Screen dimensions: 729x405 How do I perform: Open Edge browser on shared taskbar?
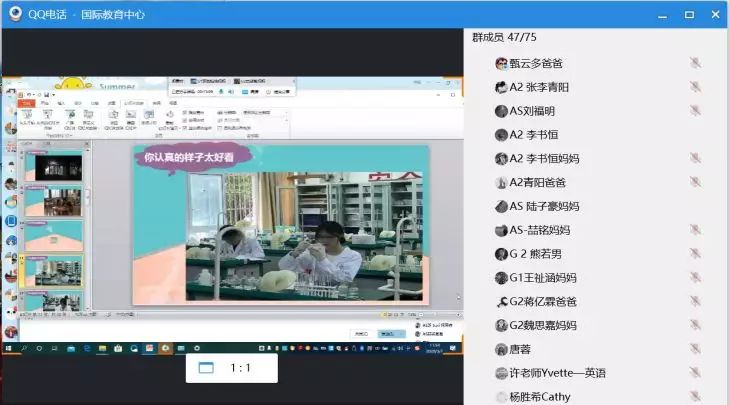(x=87, y=348)
